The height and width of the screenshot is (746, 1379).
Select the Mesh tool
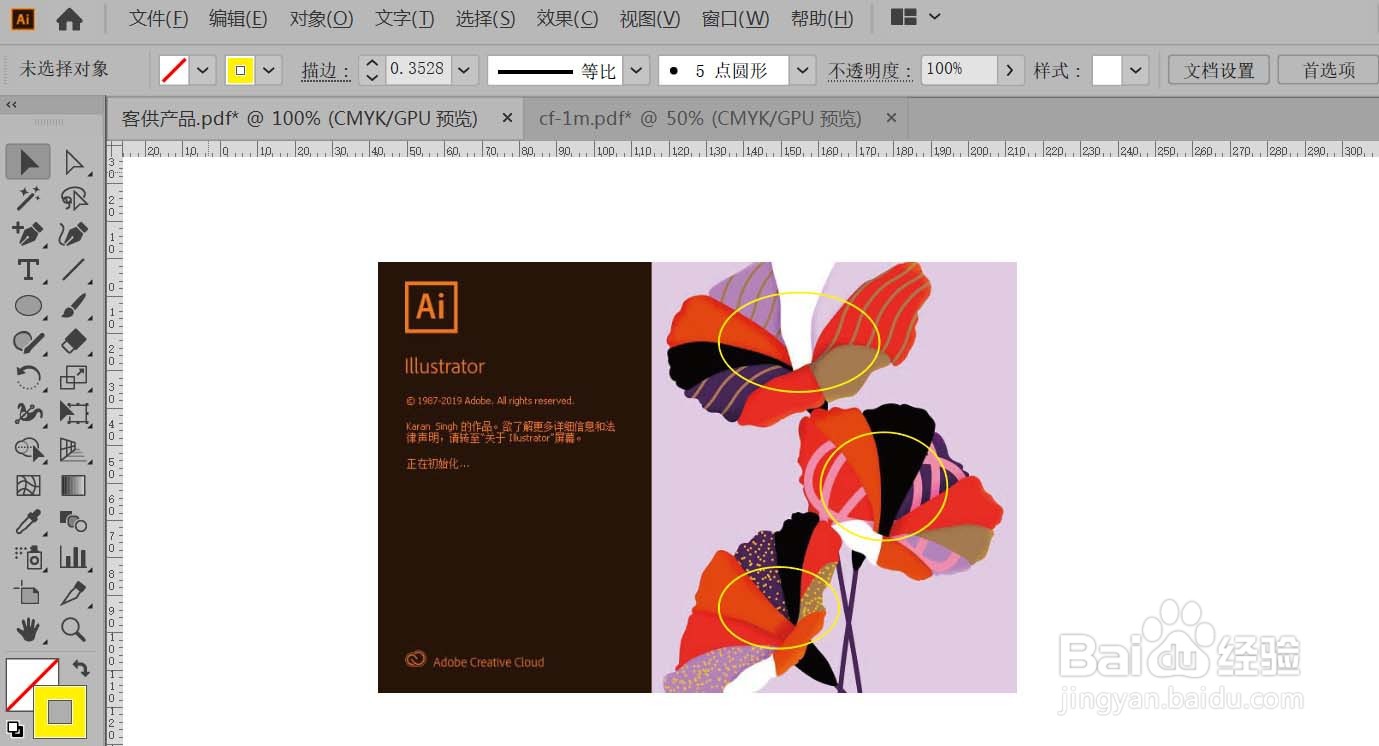[x=28, y=485]
